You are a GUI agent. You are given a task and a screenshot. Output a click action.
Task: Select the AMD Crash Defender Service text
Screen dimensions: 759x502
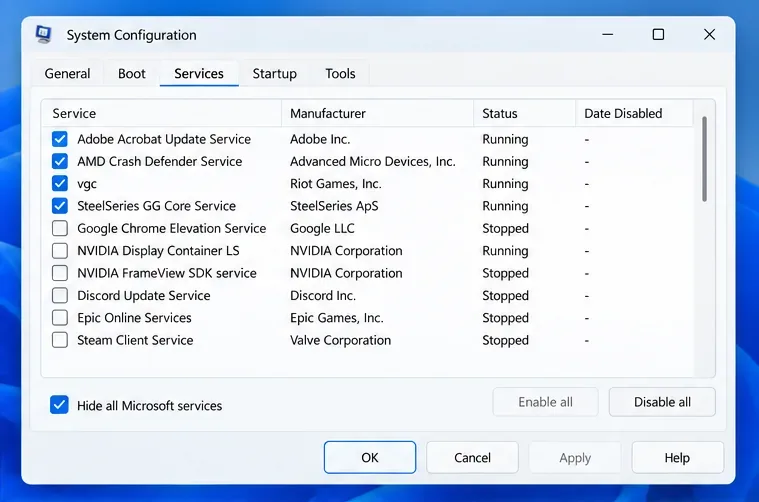(x=160, y=161)
